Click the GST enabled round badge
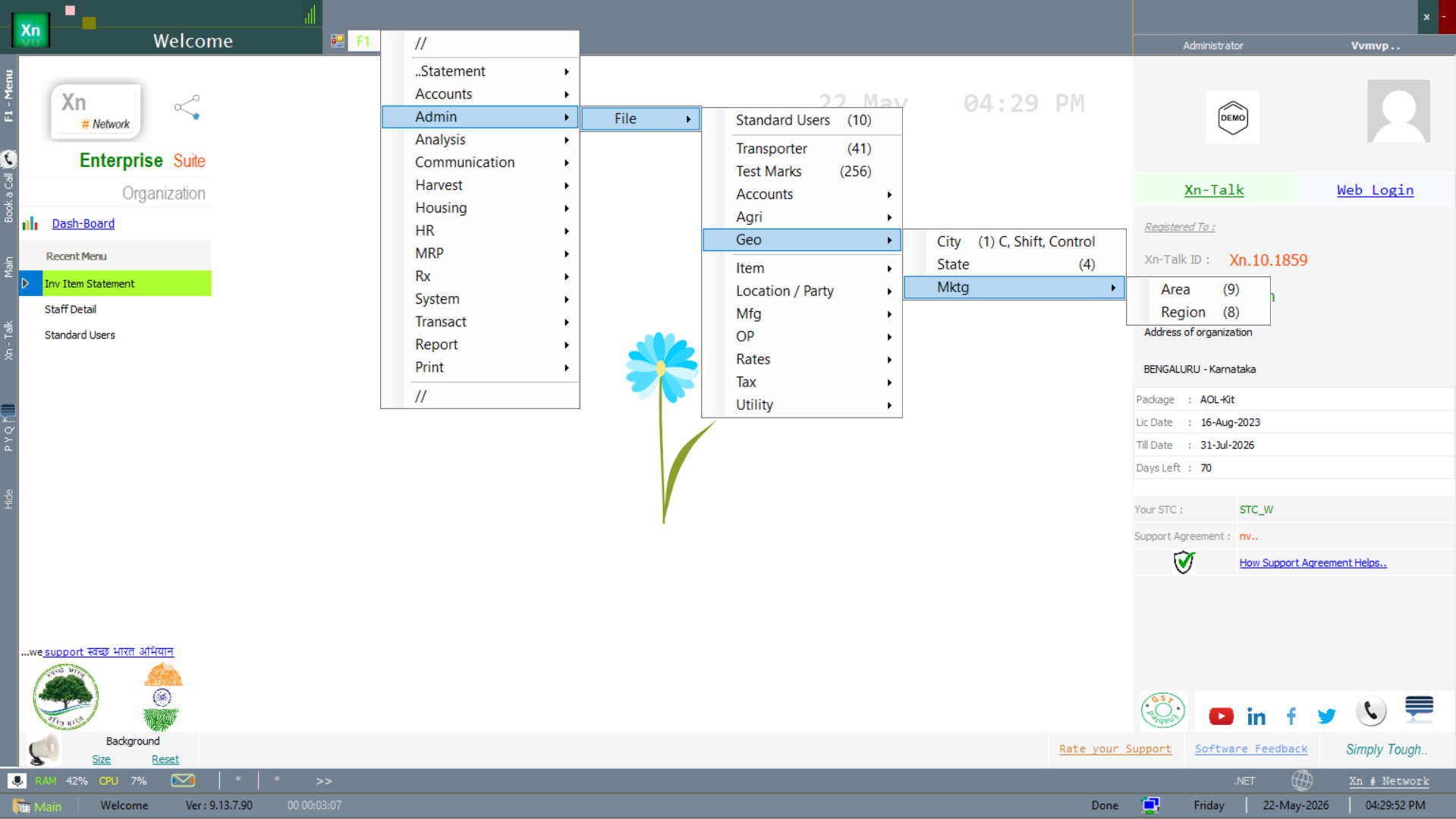This screenshot has width=1456, height=819. tap(1162, 710)
